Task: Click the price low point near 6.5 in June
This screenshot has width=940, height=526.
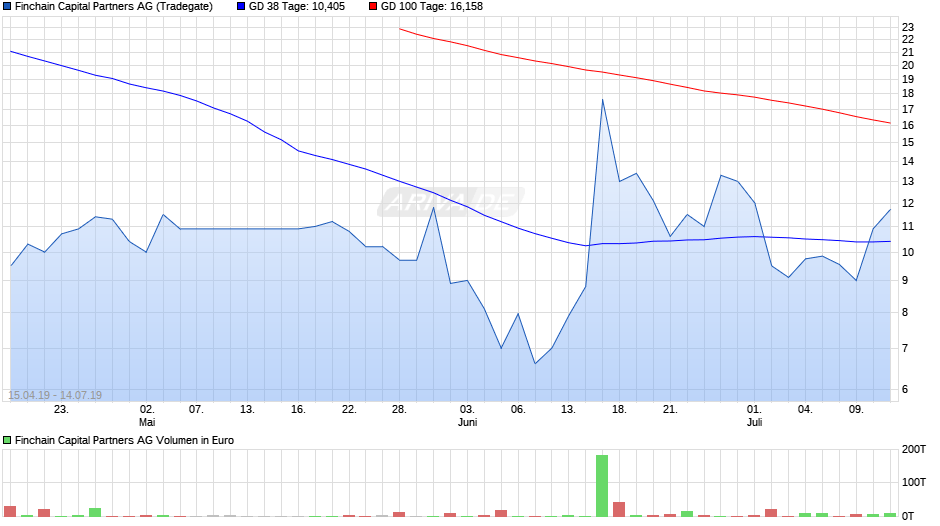Action: pos(535,363)
